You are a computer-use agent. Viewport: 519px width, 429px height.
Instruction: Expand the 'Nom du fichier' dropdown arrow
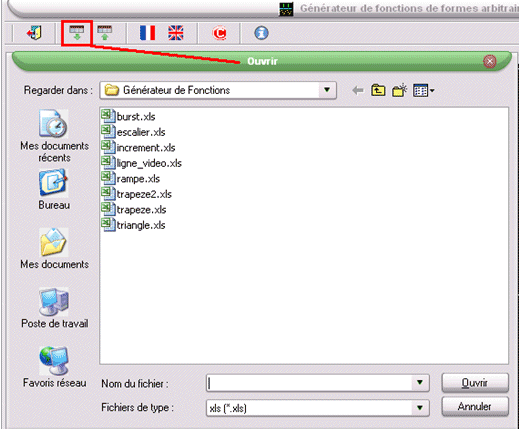(420, 383)
